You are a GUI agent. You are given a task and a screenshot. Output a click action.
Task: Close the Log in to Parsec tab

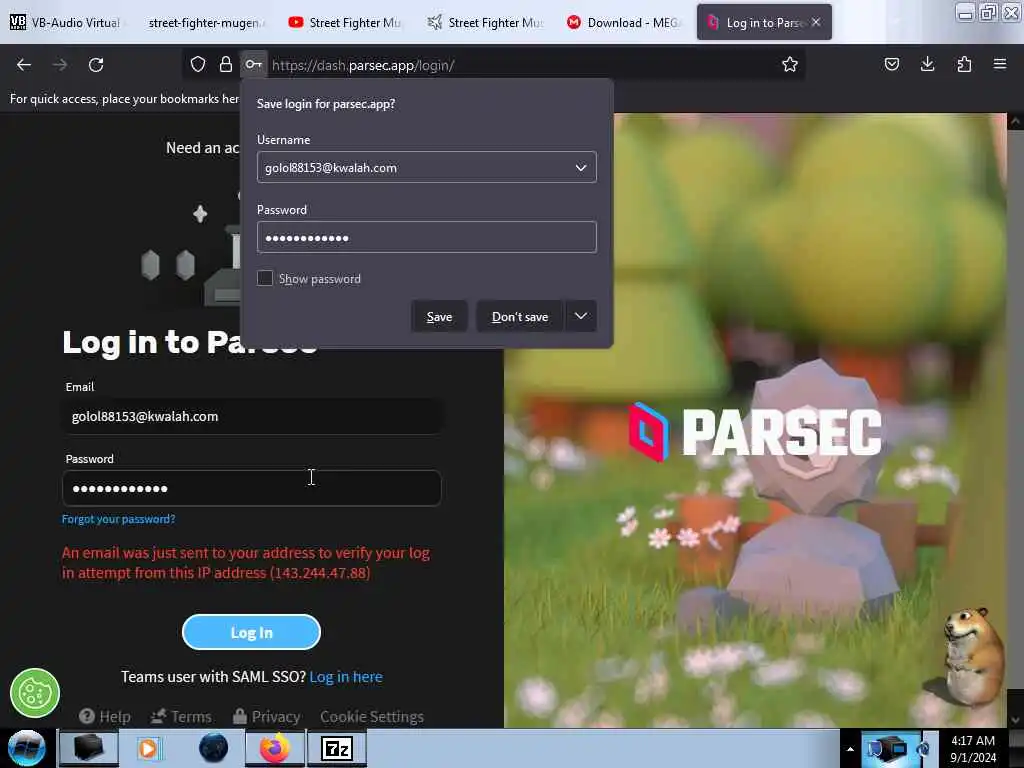tap(816, 22)
